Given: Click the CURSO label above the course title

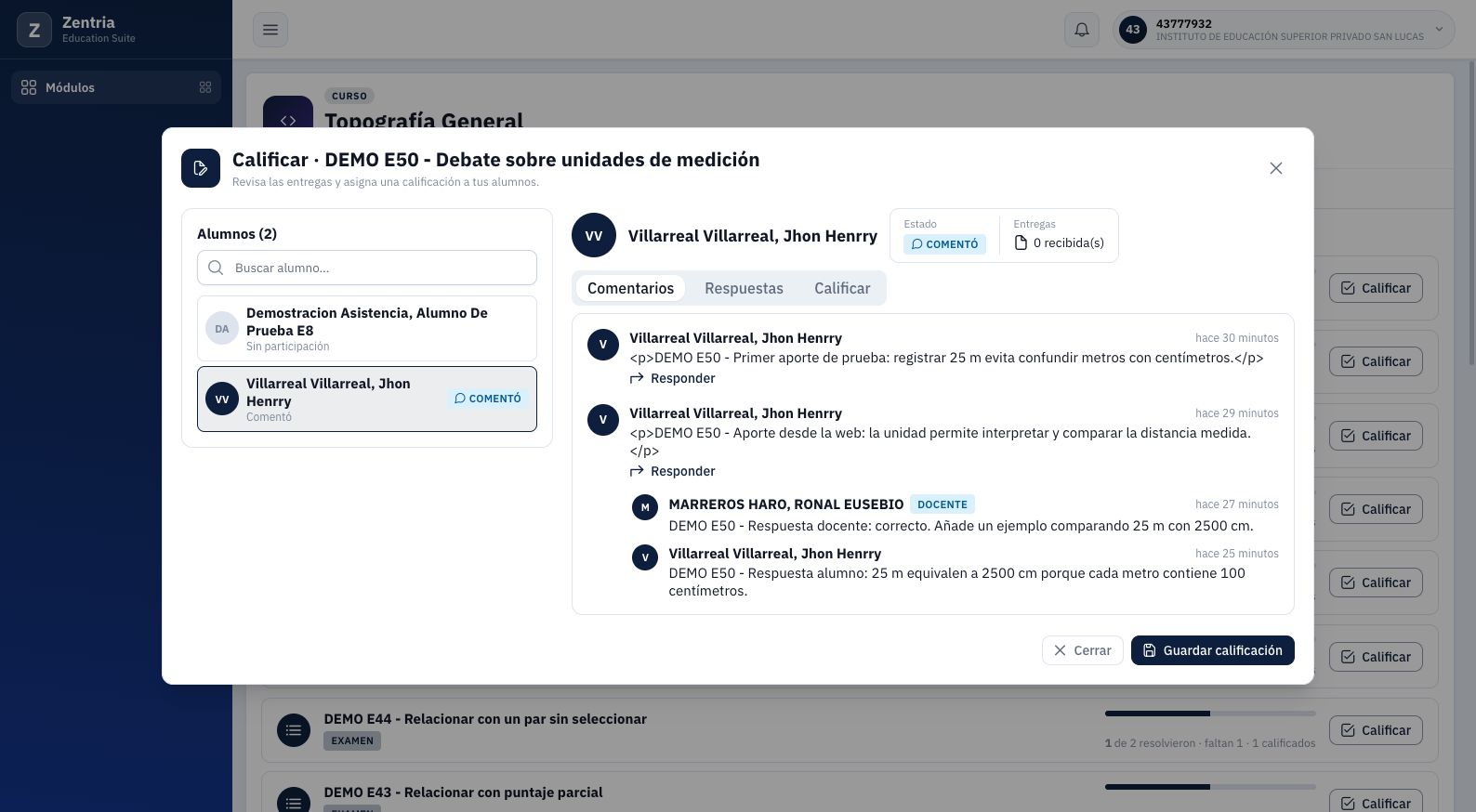Looking at the screenshot, I should point(349,96).
